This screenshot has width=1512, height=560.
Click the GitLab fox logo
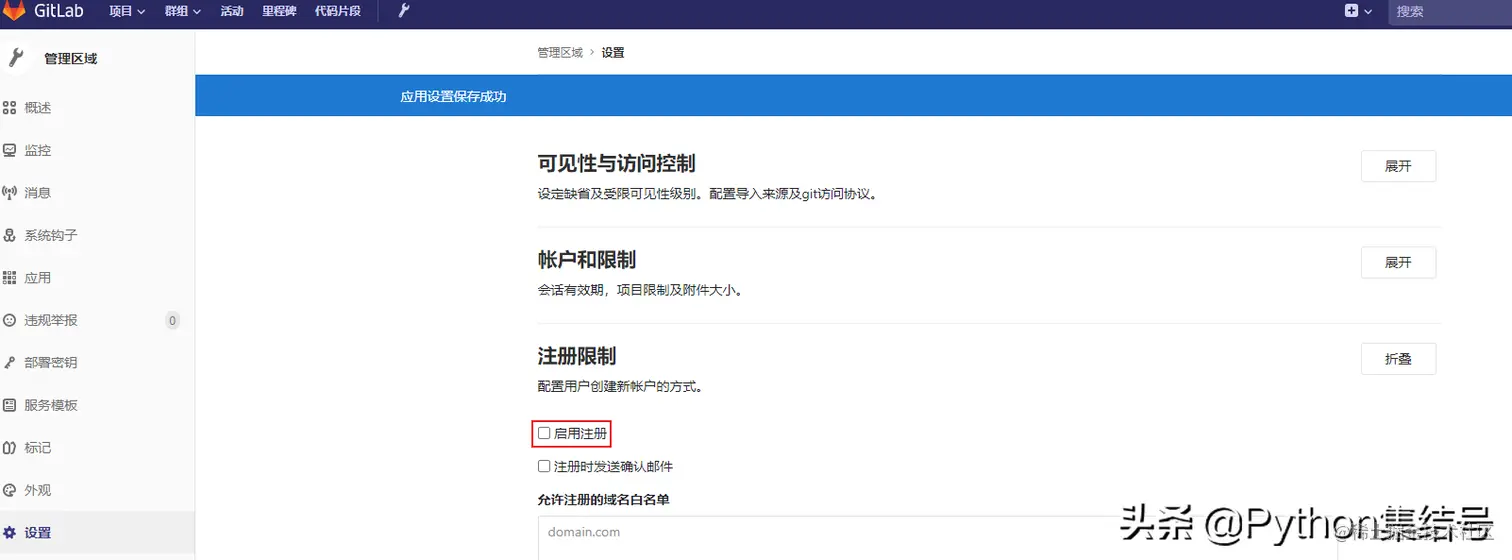point(14,11)
